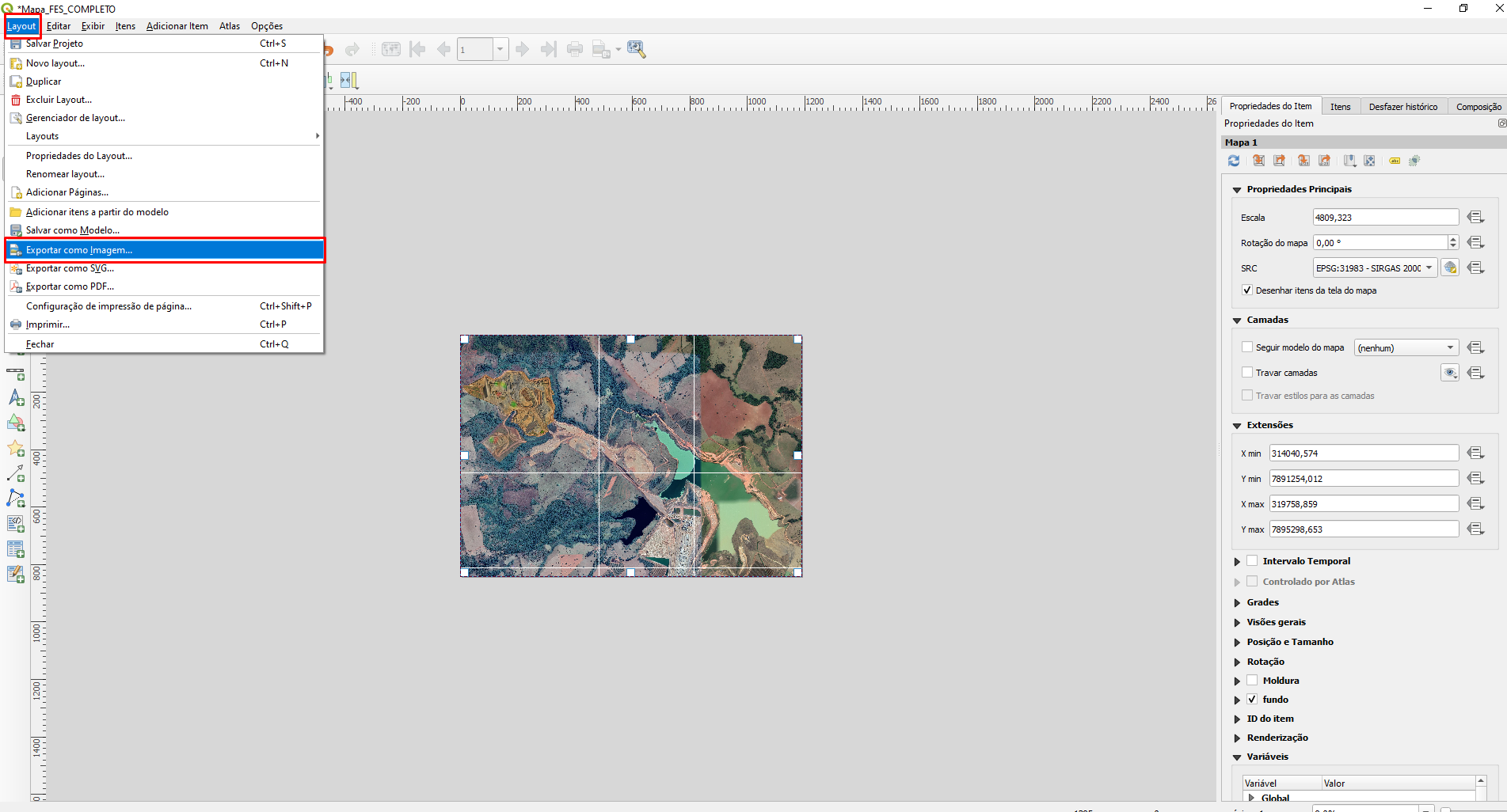This screenshot has width=1507, height=812.
Task: Choose Exportar como PDF... menu entry
Action: 165,286
